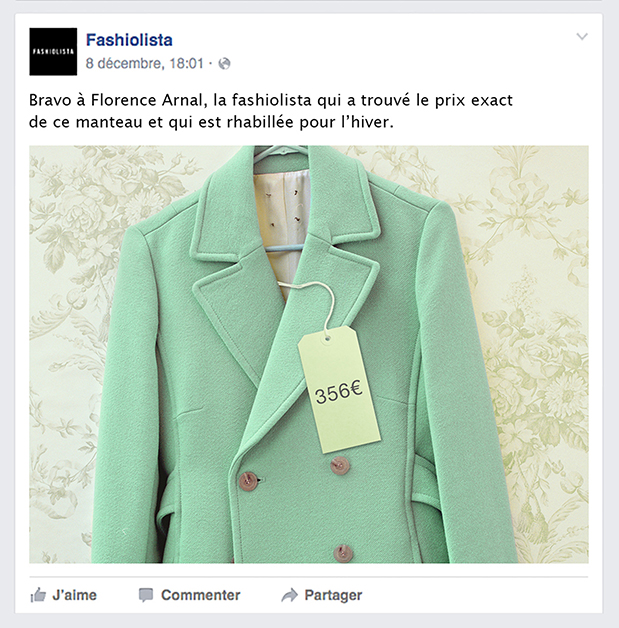This screenshot has width=619, height=628.
Task: Click the speech bubble comment icon
Action: tap(146, 595)
